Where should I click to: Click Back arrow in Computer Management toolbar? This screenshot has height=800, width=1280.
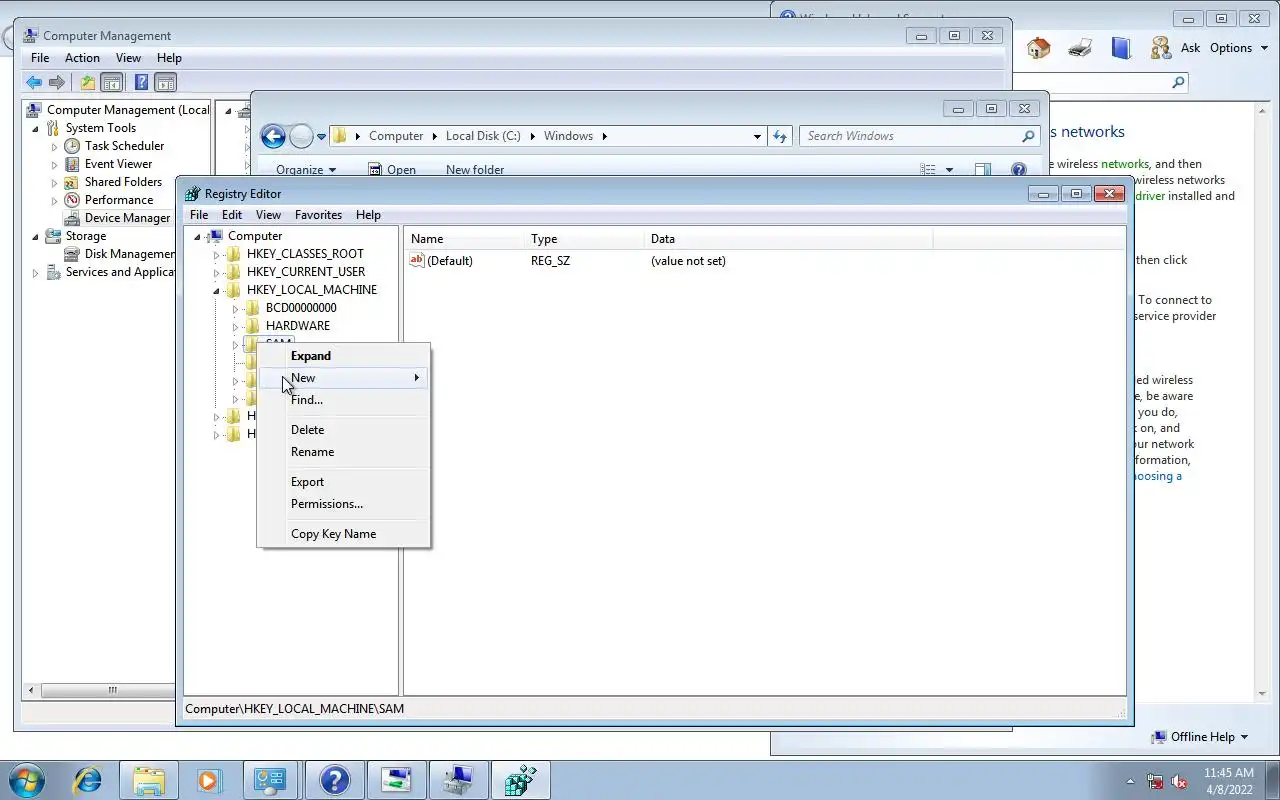coord(34,83)
